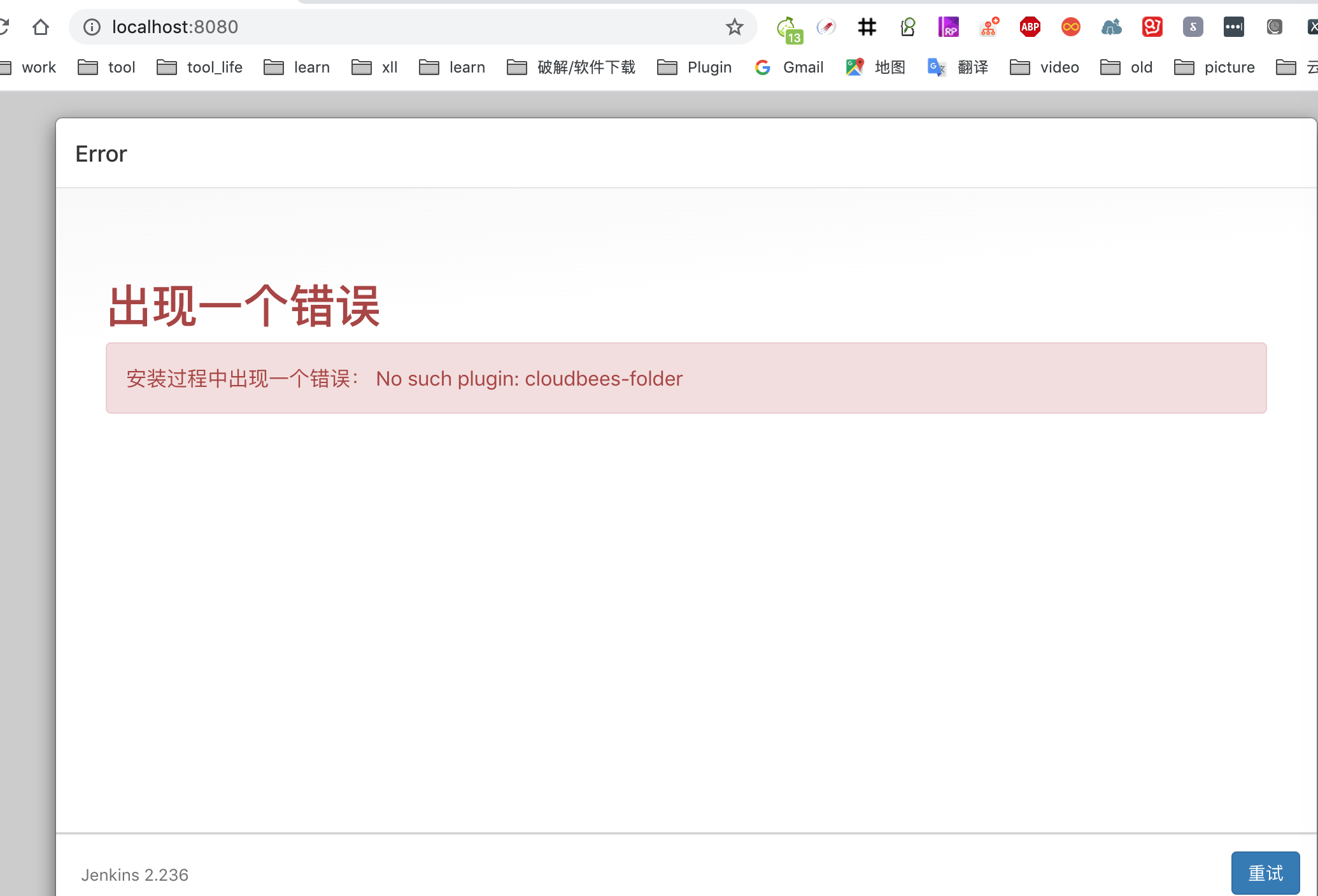Open the 地图 maps bookmark
The width and height of the screenshot is (1318, 896).
(876, 67)
